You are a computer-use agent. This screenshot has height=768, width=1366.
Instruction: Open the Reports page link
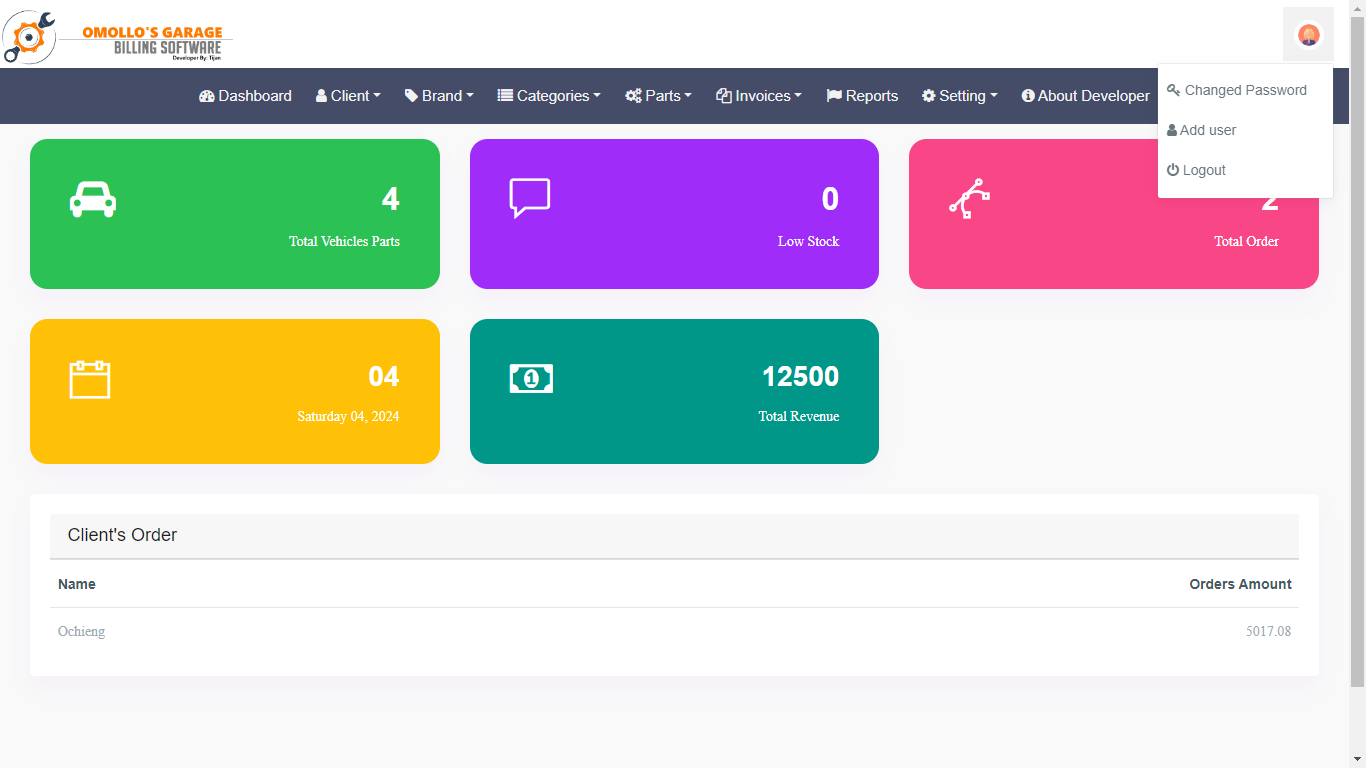click(862, 96)
